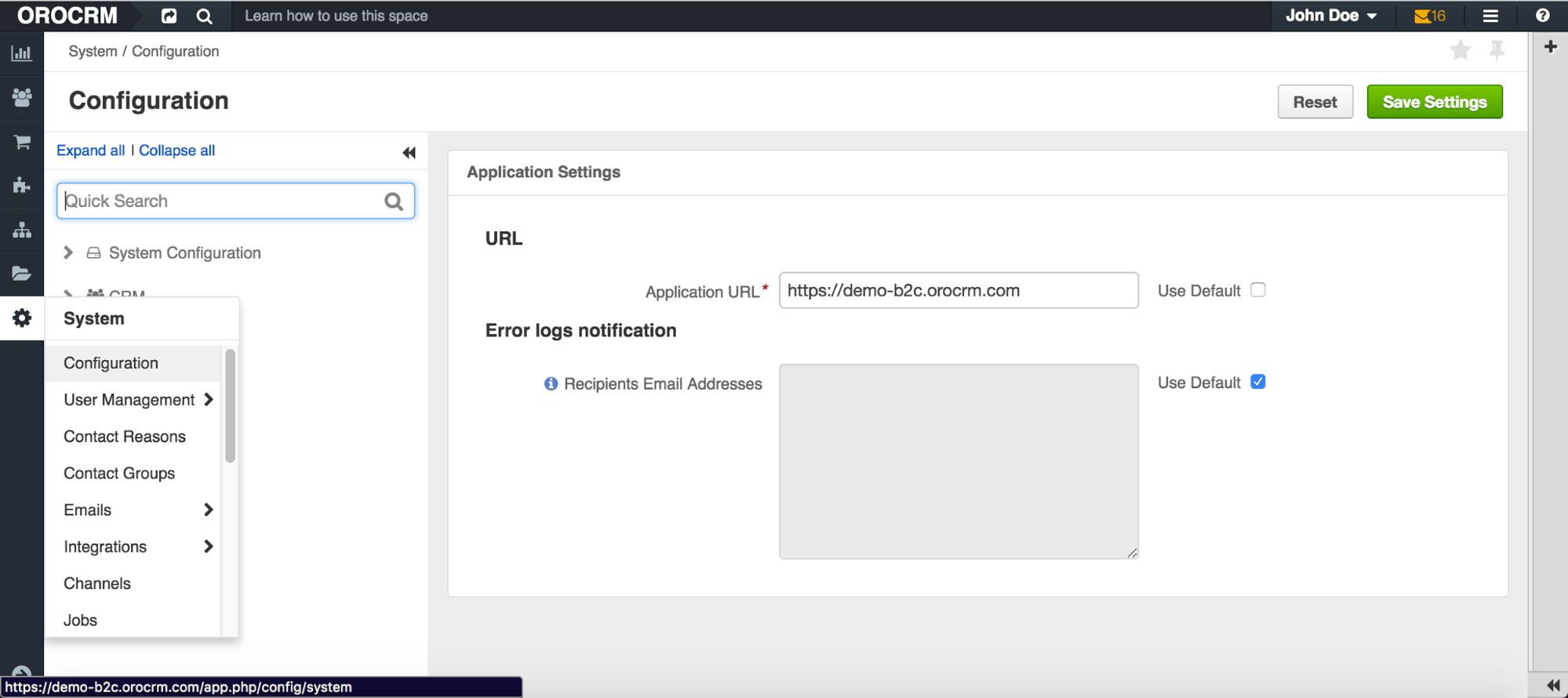Image resolution: width=1568 pixels, height=698 pixels.
Task: Click the Recipients Email Addresses textarea
Action: click(x=959, y=461)
